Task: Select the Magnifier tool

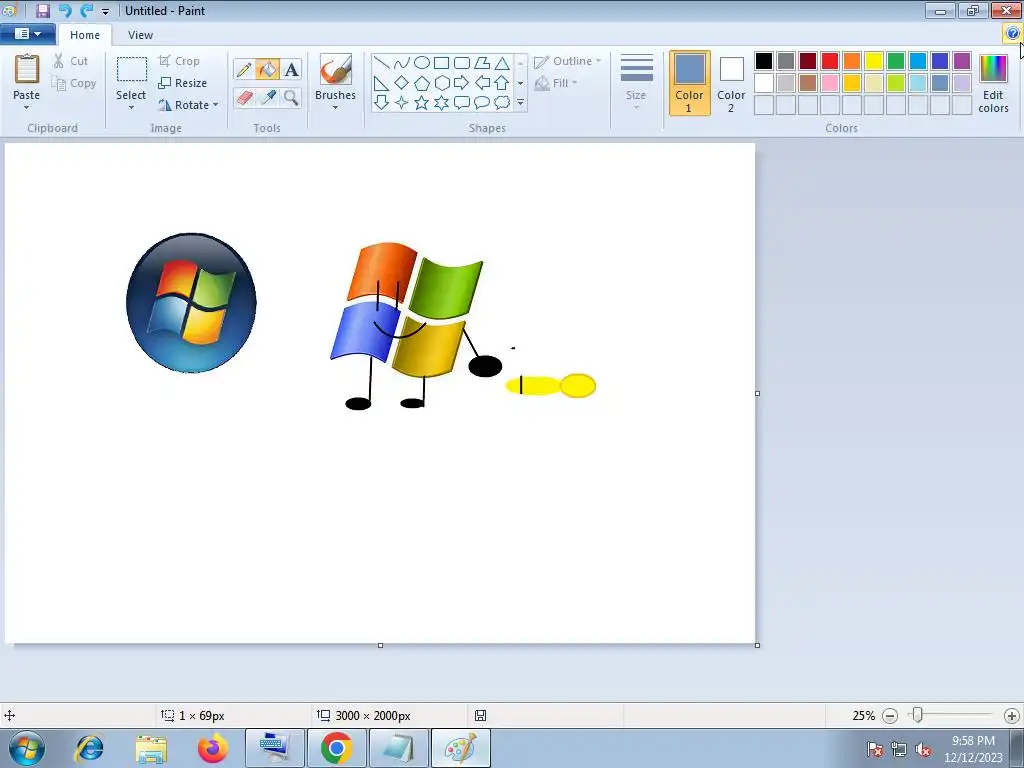Action: [x=291, y=98]
